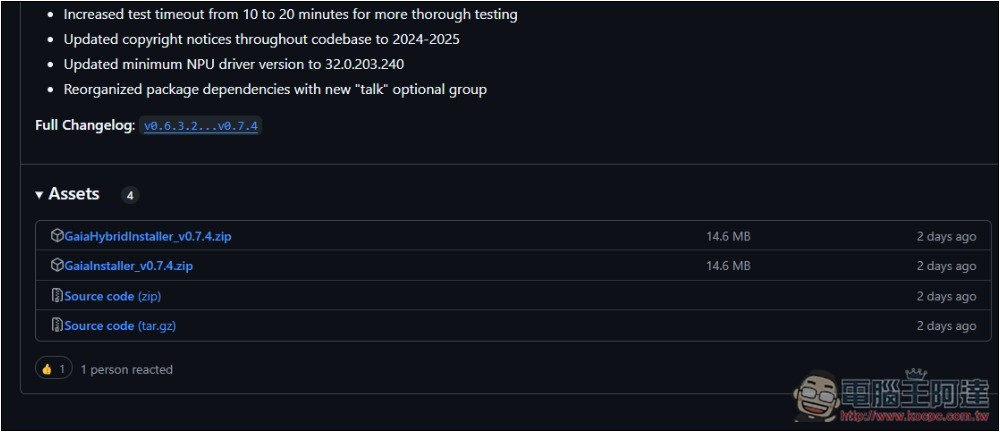Click the 14.6 MB size of GaiaHybridInstaller
This screenshot has width=1000, height=432.
click(x=728, y=237)
